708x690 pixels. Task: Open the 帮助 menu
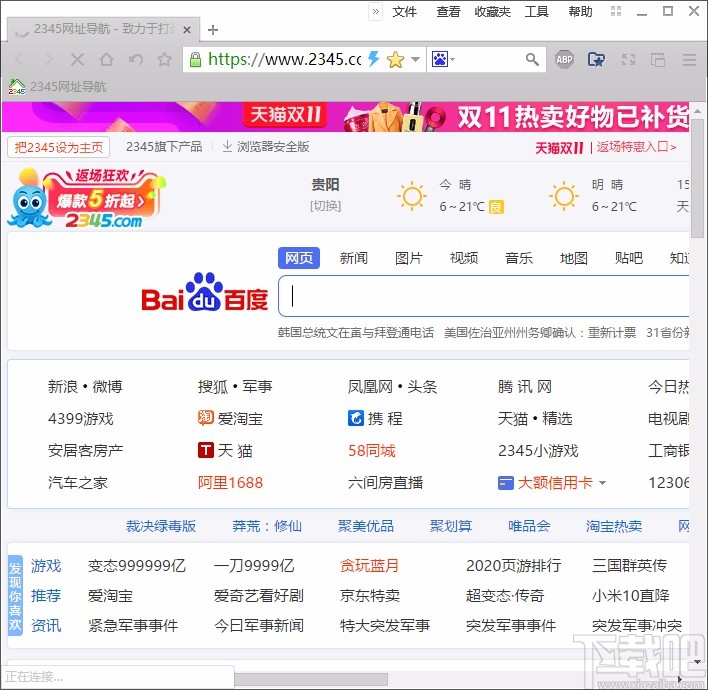coord(580,11)
